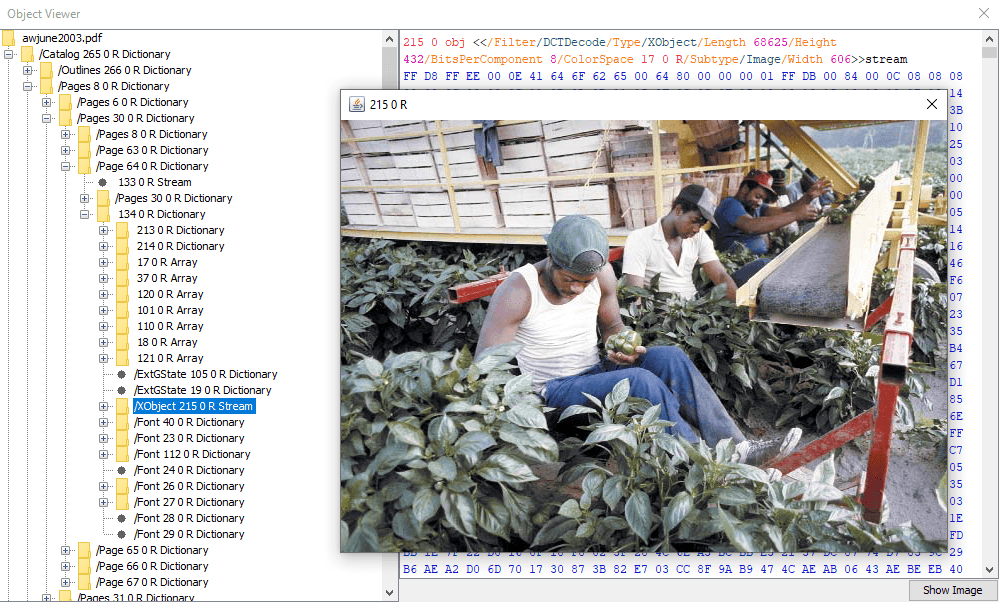Viewport: 999px width, 602px height.
Task: Expand the /Page 65 0 R Dictionary node
Action: 67,550
